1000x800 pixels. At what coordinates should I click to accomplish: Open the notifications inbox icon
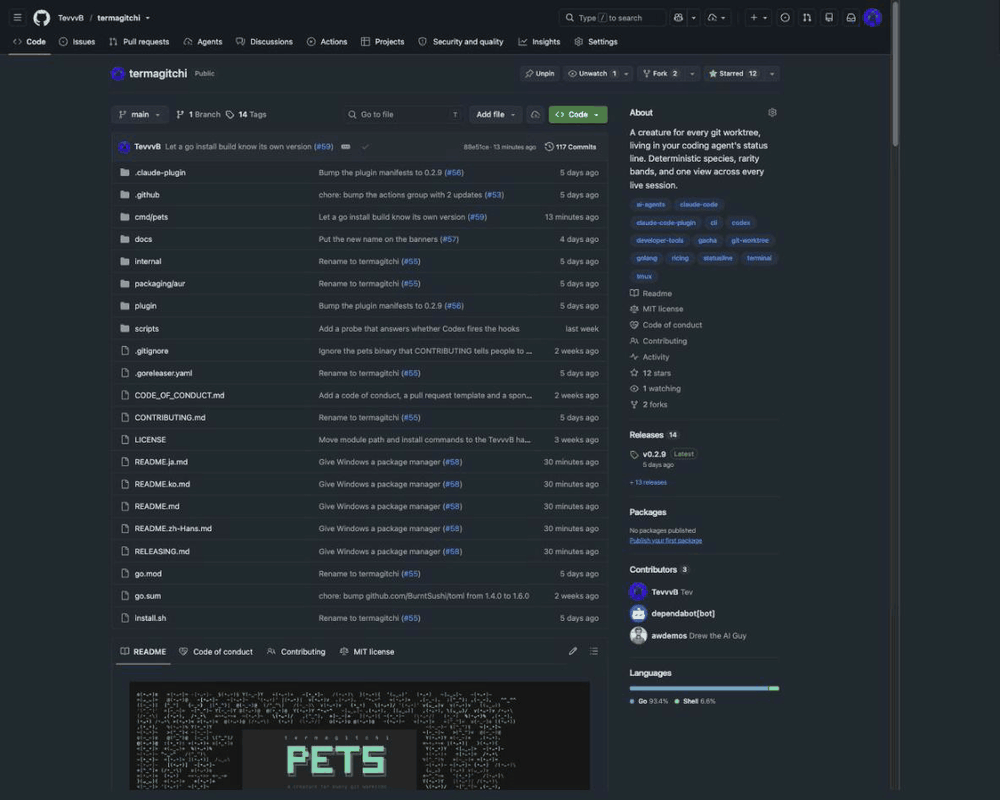(x=851, y=18)
